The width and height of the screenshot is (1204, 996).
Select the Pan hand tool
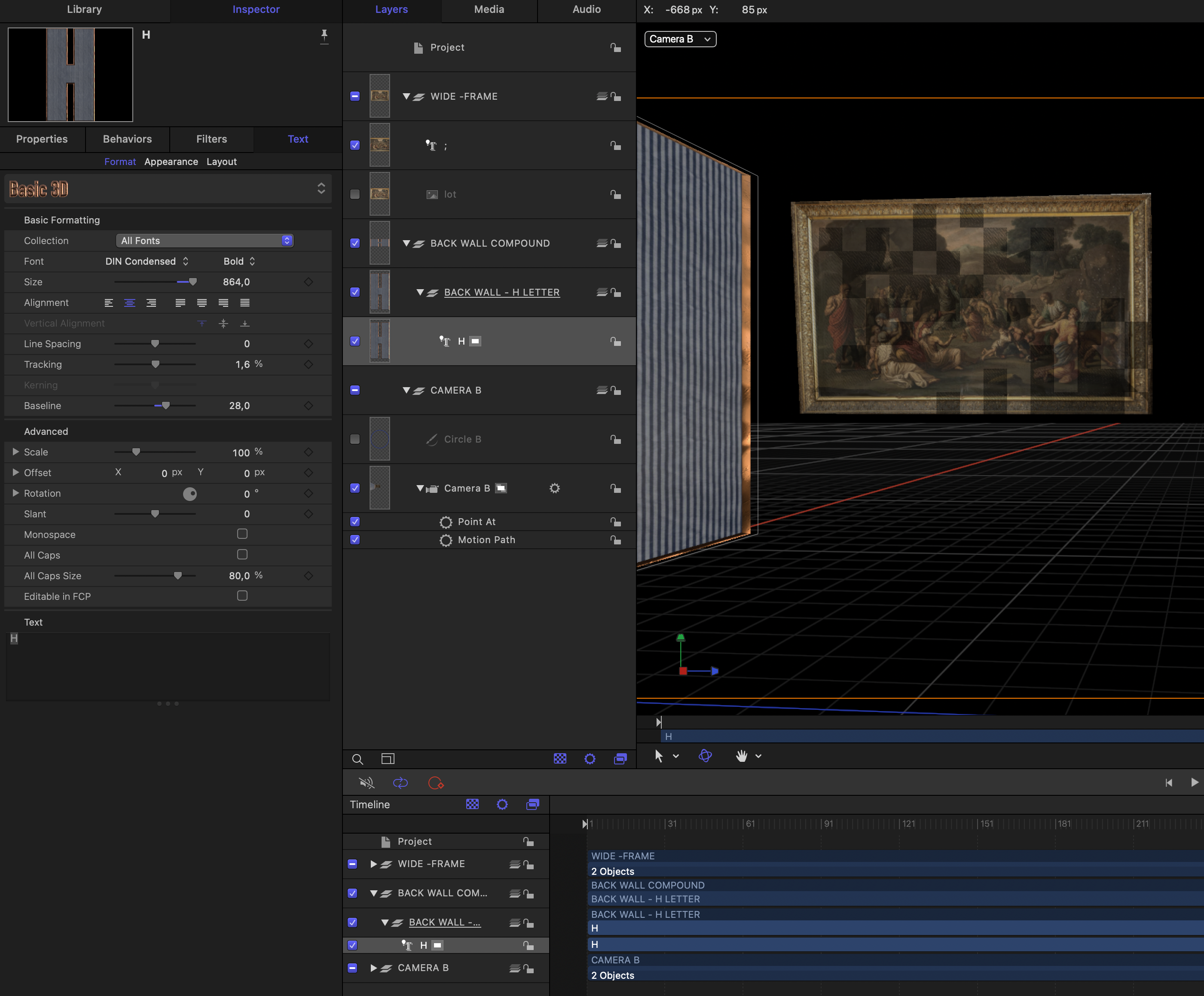click(x=741, y=756)
